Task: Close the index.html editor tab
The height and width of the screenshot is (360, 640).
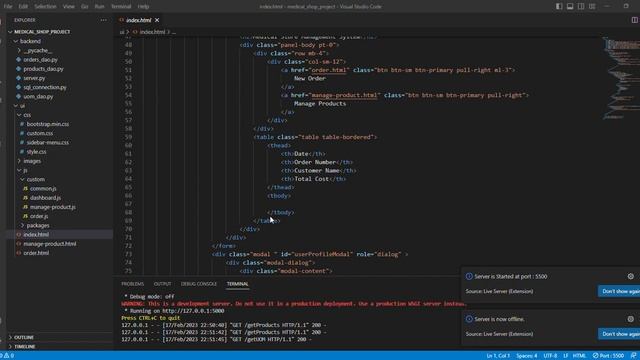Action: click(157, 20)
